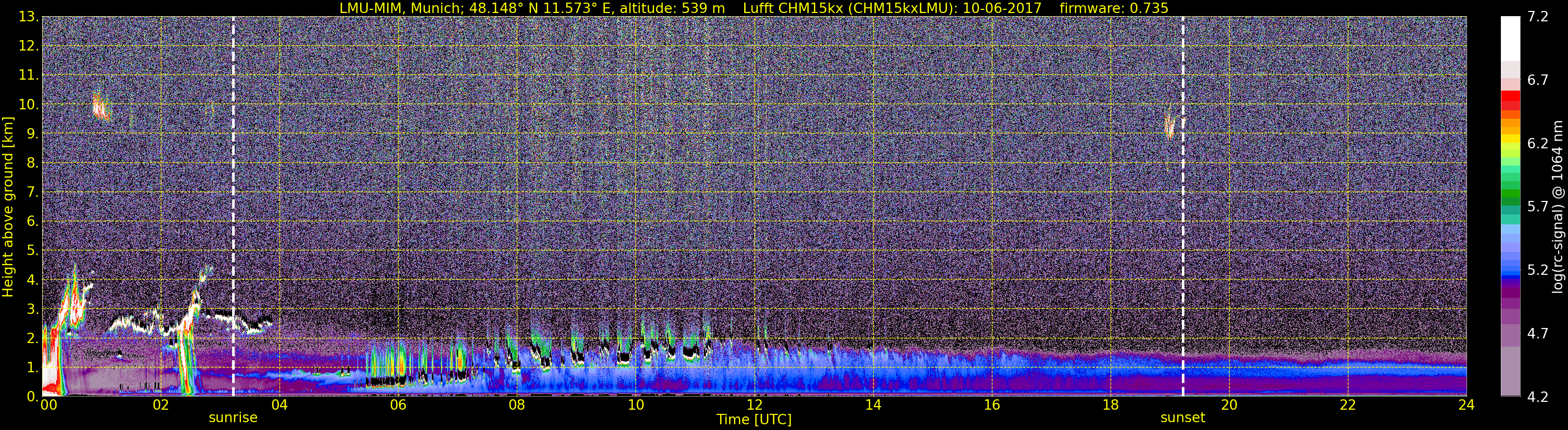Click the 'Time [UTC]' axis label
The image size is (1568, 430).
coord(754,420)
